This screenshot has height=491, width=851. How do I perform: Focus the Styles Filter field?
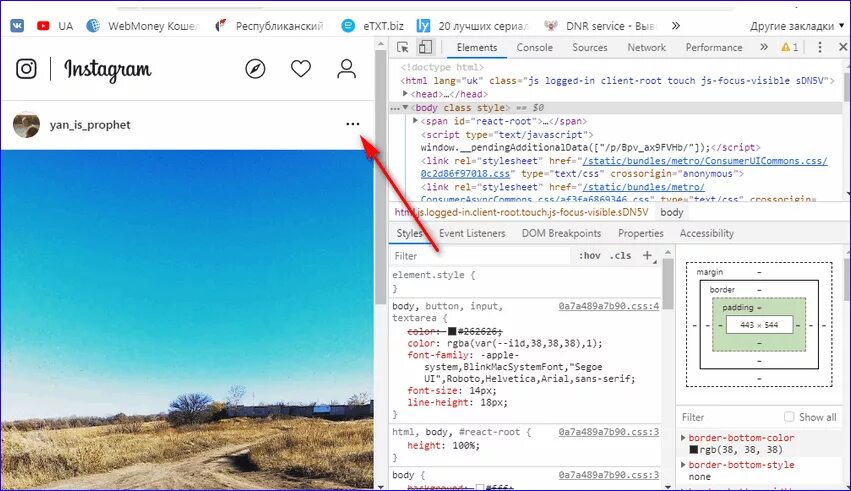pos(480,256)
